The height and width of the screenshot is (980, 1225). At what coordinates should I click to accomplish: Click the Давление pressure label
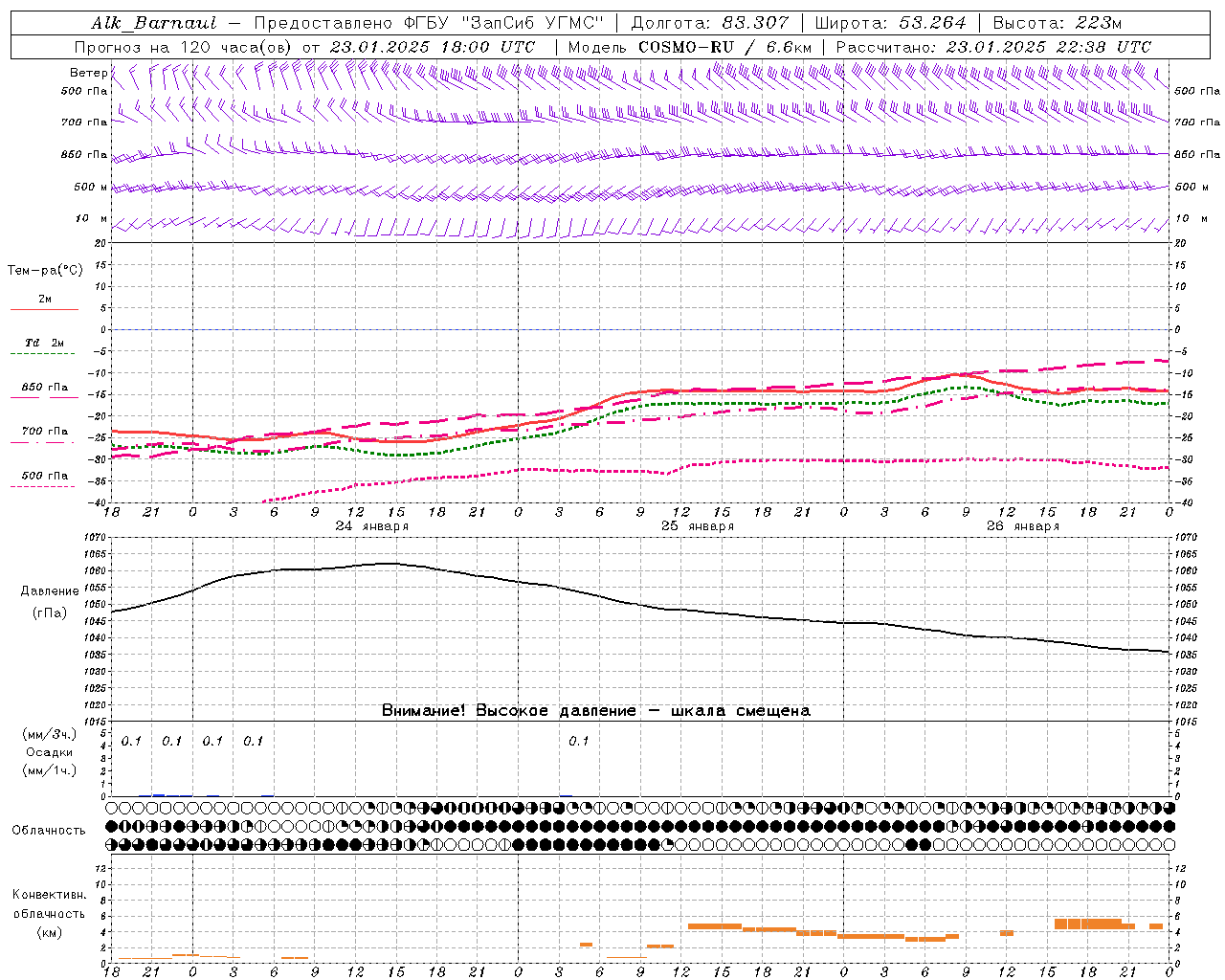click(50, 591)
